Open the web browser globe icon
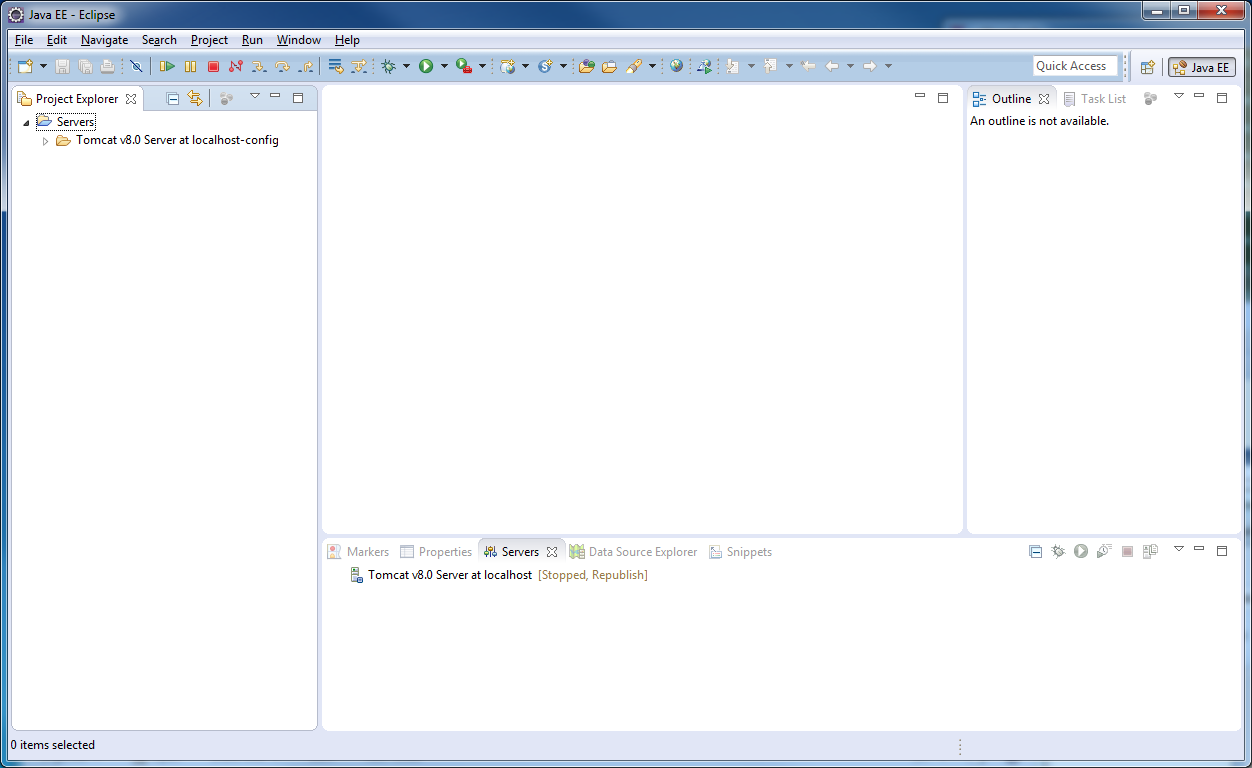 [x=677, y=66]
